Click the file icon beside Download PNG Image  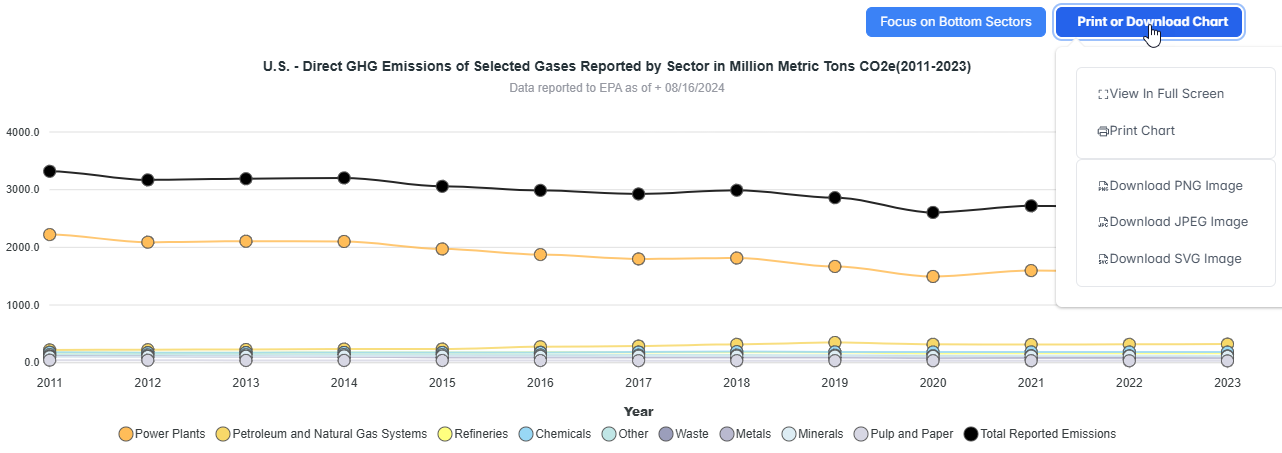pyautogui.click(x=1103, y=186)
